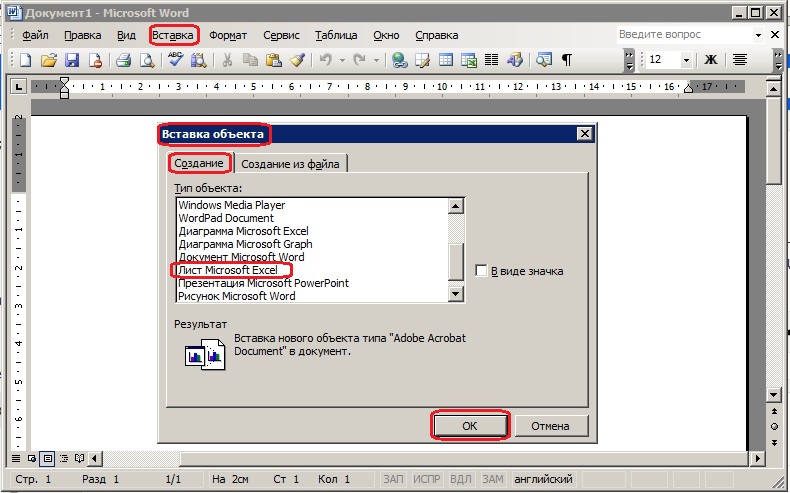Open the Окно menu
The width and height of the screenshot is (790, 493).
[386, 35]
